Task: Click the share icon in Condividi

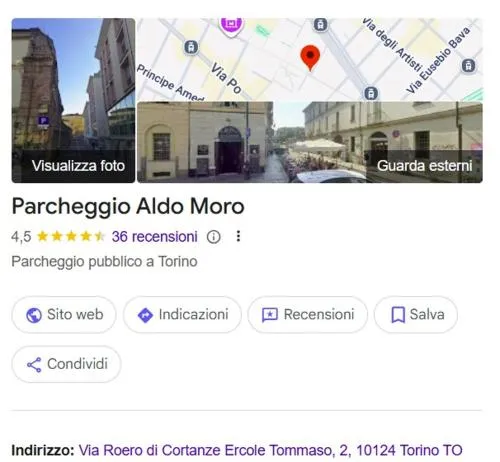Action: pyautogui.click(x=34, y=365)
